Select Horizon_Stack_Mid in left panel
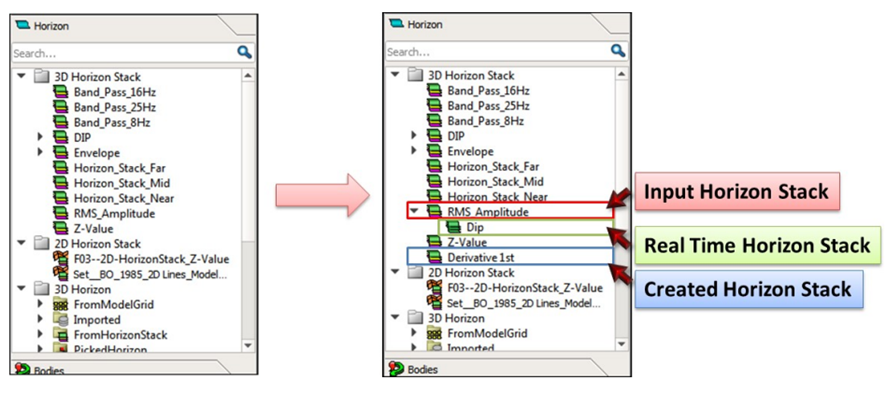Image resolution: width=886 pixels, height=394 pixels. [121, 183]
